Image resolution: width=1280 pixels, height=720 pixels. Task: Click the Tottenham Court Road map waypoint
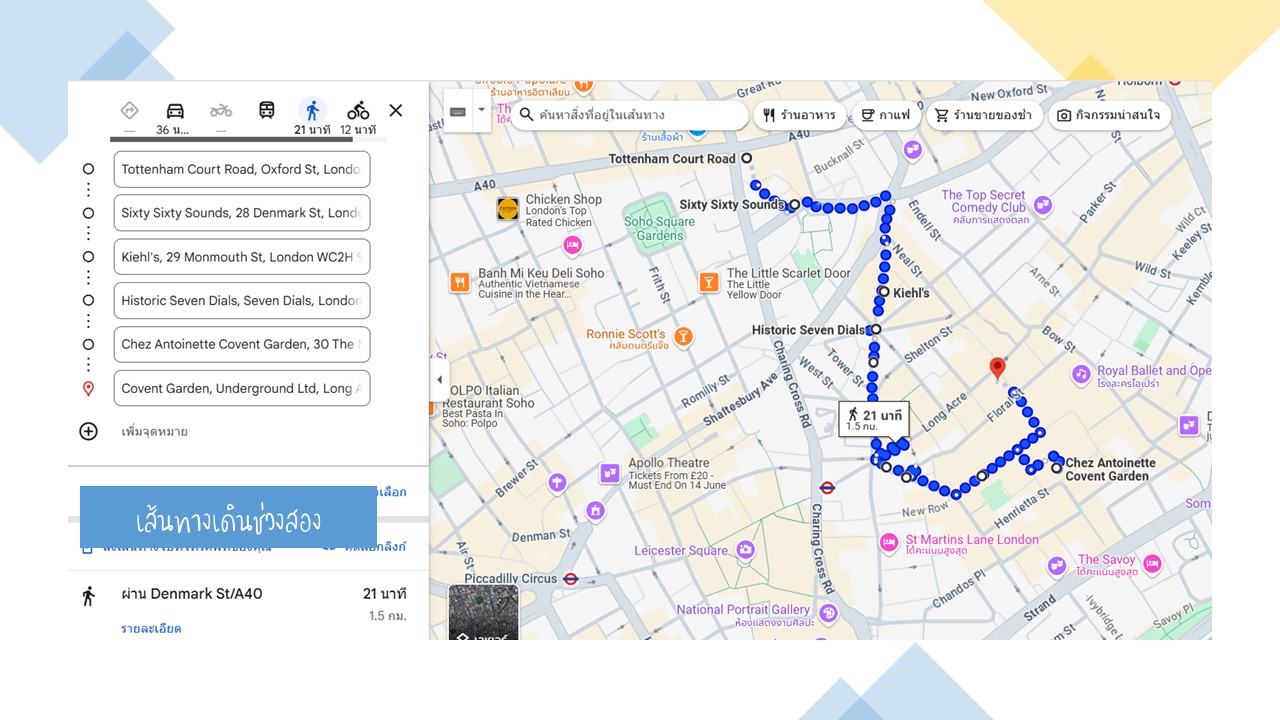pyautogui.click(x=746, y=158)
